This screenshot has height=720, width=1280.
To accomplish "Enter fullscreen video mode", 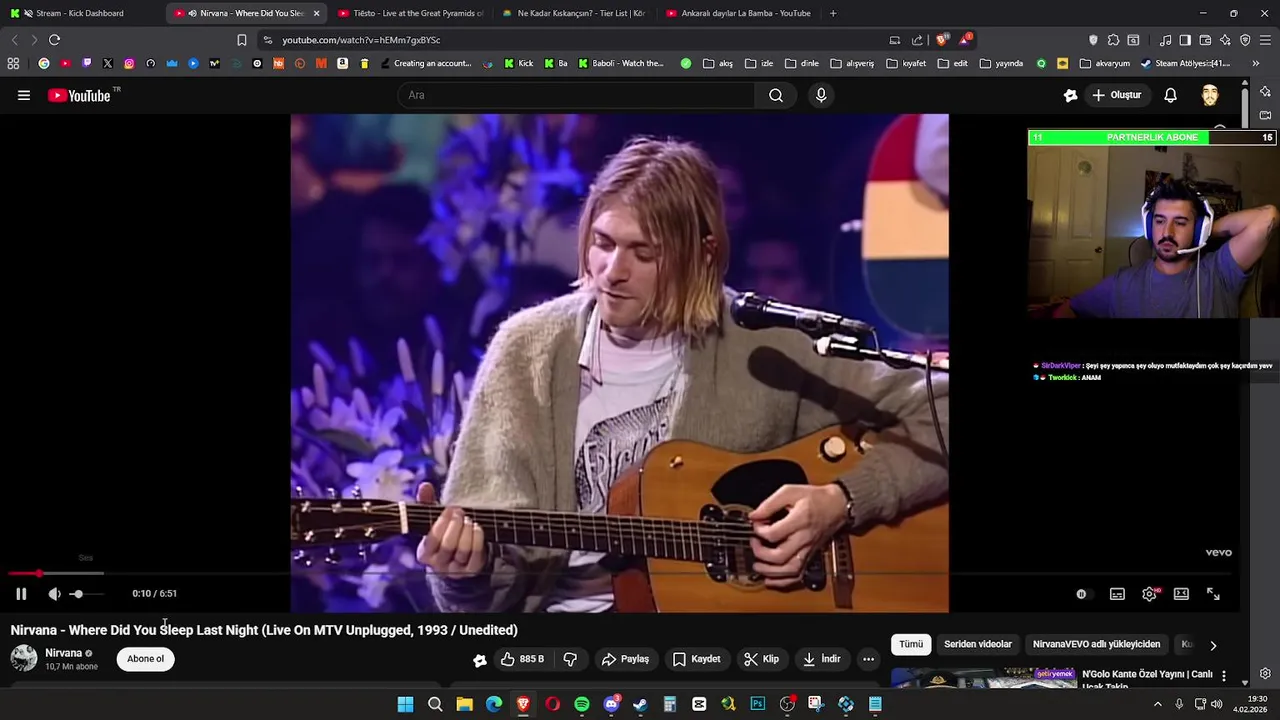I will [x=1213, y=594].
